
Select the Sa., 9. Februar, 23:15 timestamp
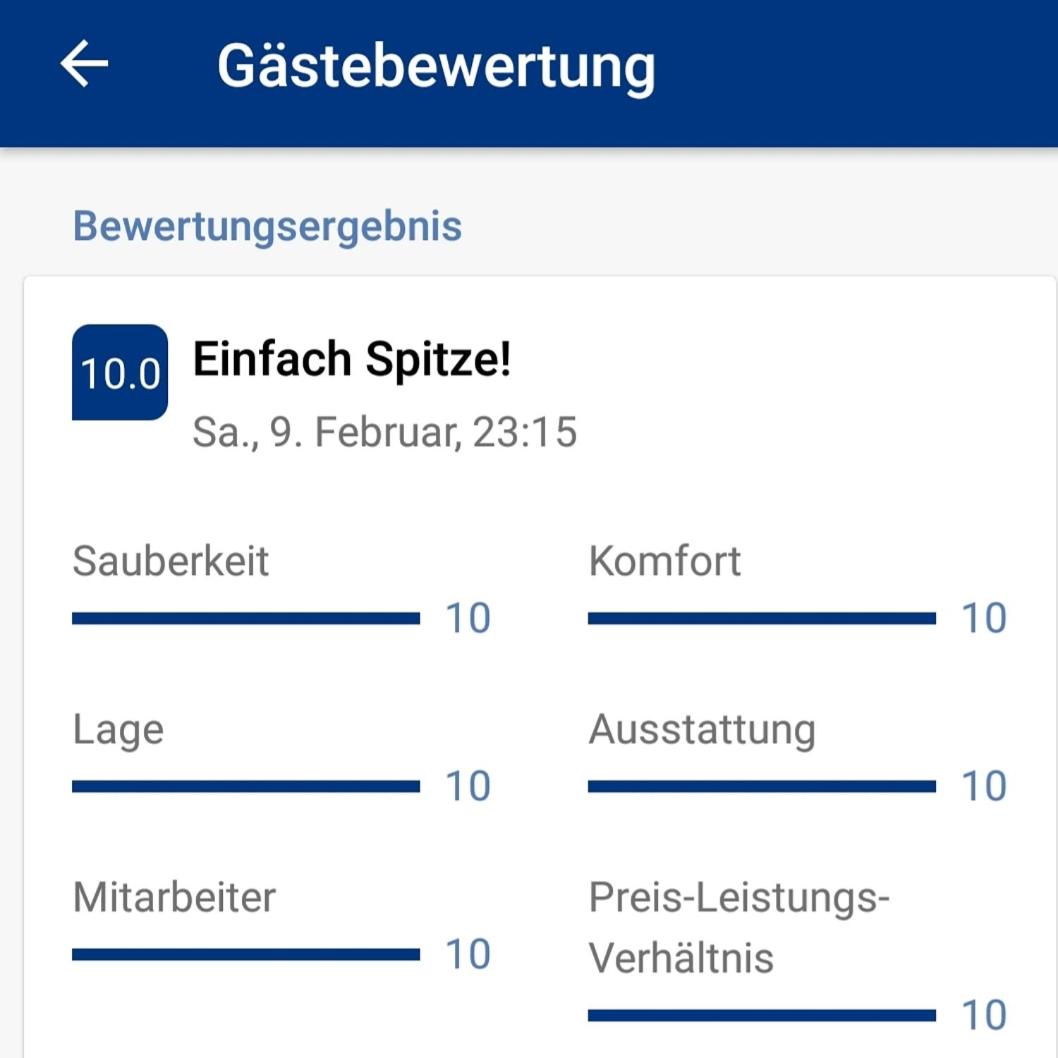click(x=385, y=432)
